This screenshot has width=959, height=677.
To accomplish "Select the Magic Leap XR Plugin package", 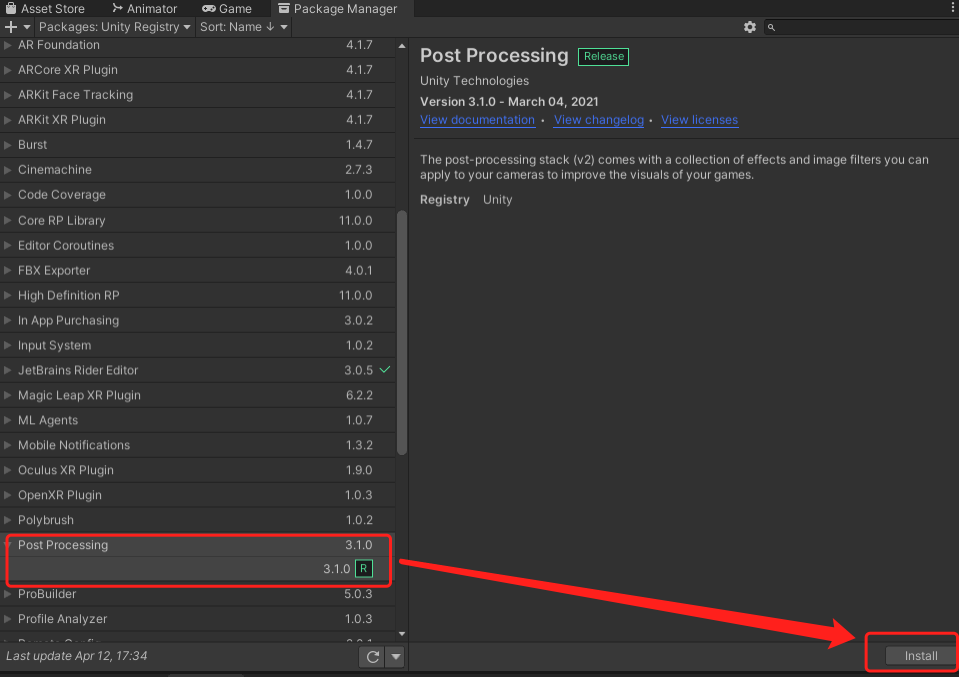I will click(x=198, y=396).
